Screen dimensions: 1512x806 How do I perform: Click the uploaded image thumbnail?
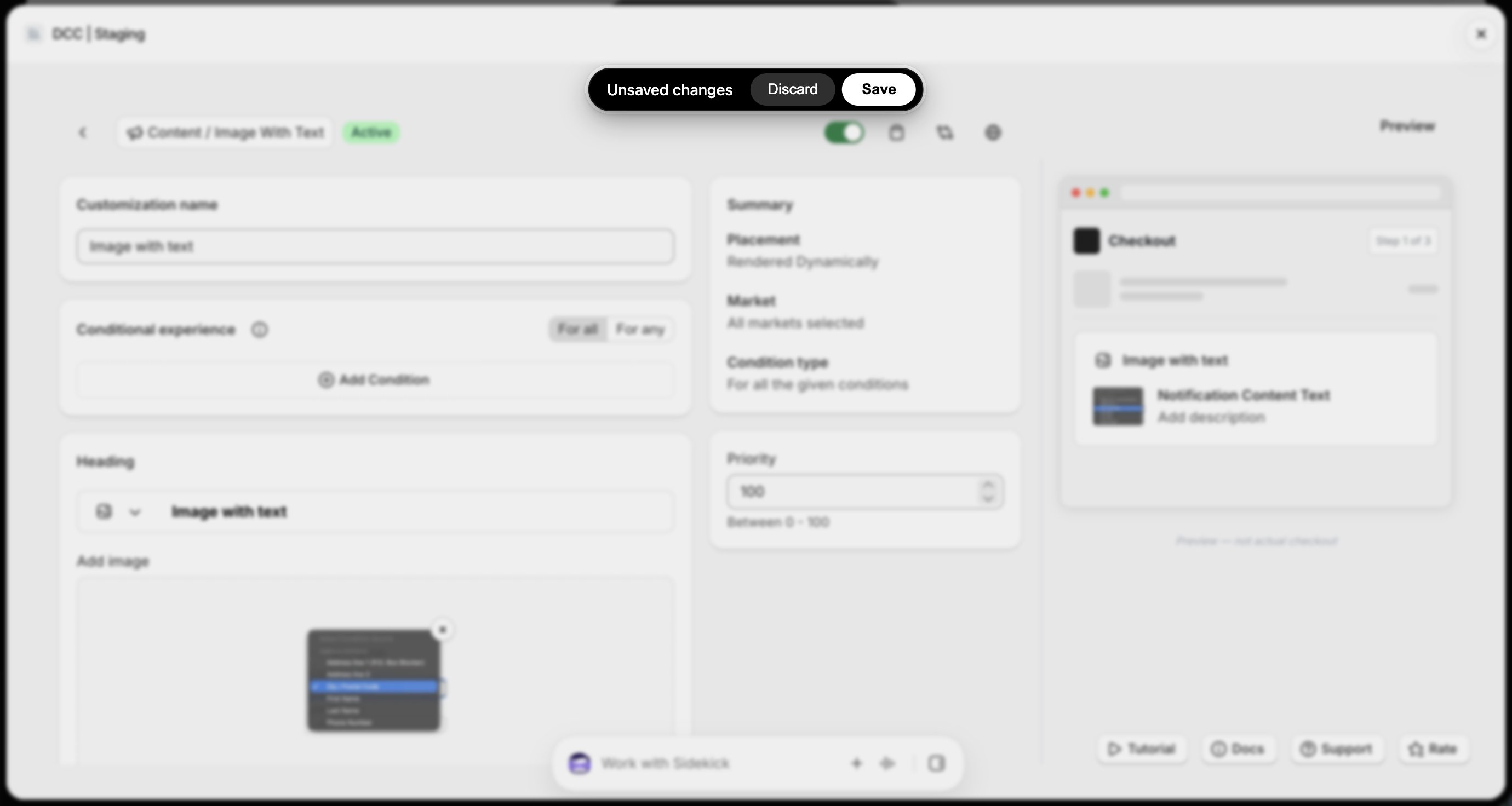tap(374, 681)
